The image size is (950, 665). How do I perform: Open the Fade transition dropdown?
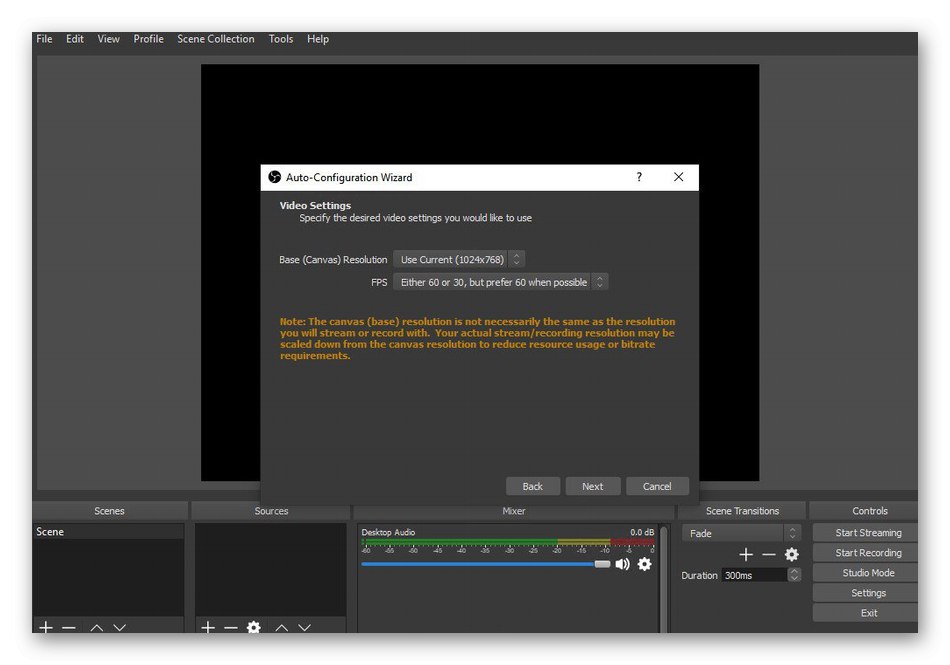point(741,534)
